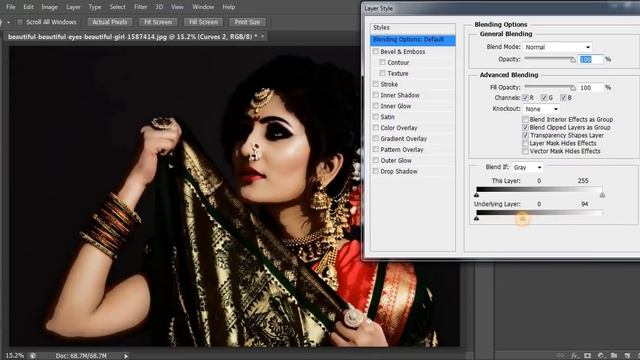Click the status bar icon beside the 15.2% zoom
This screenshot has width=640, height=360.
tap(33, 356)
